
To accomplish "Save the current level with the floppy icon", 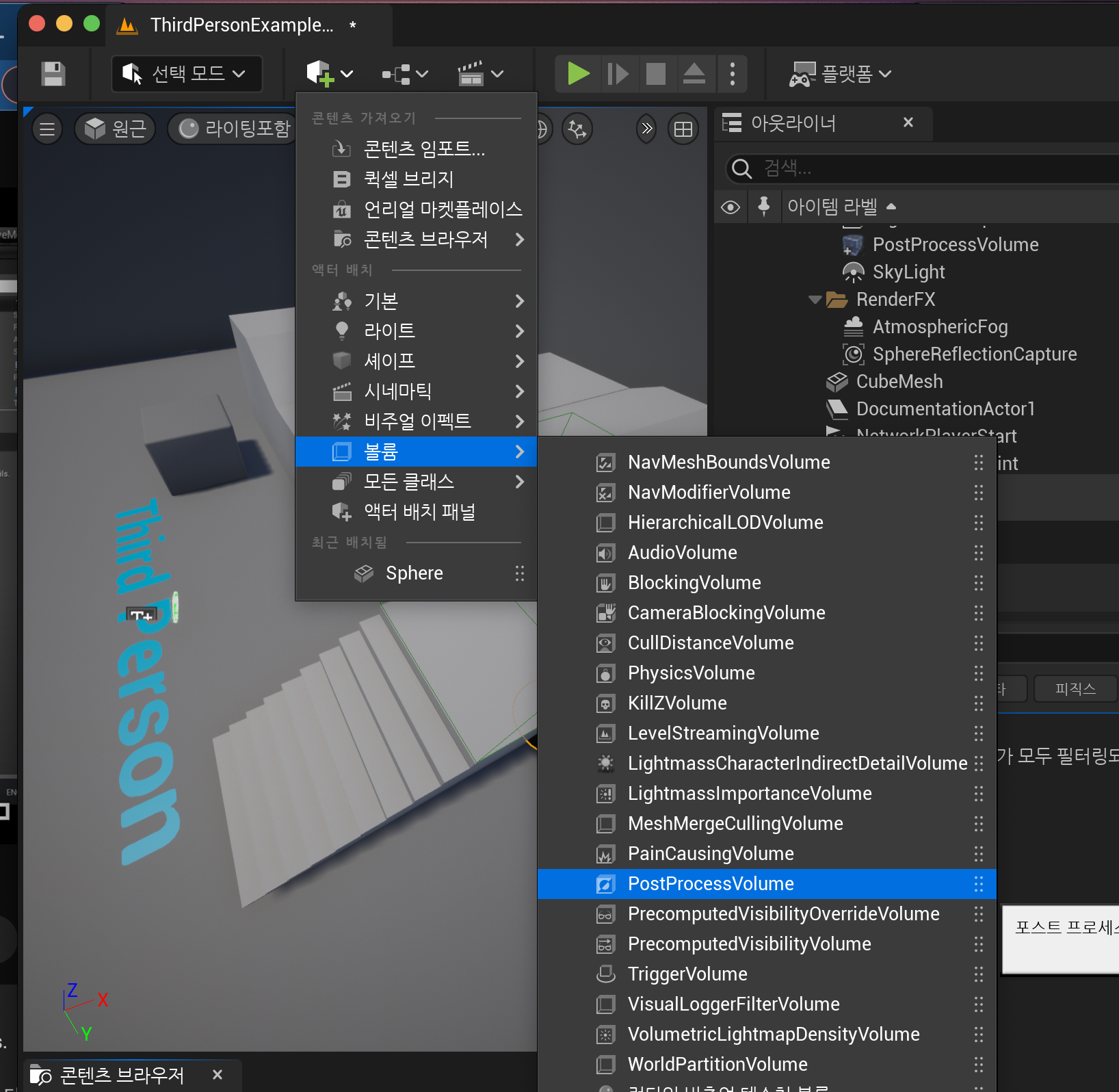I will (53, 73).
